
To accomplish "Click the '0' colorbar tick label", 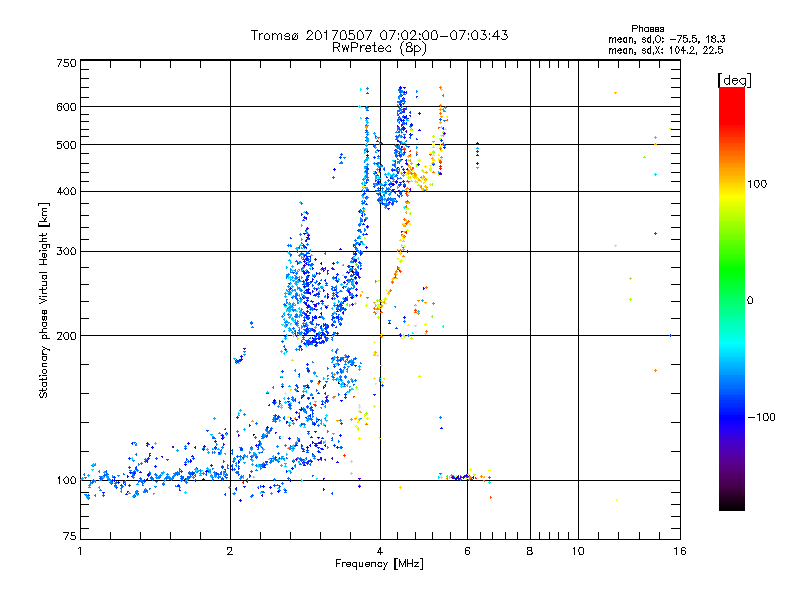I will pyautogui.click(x=750, y=301).
